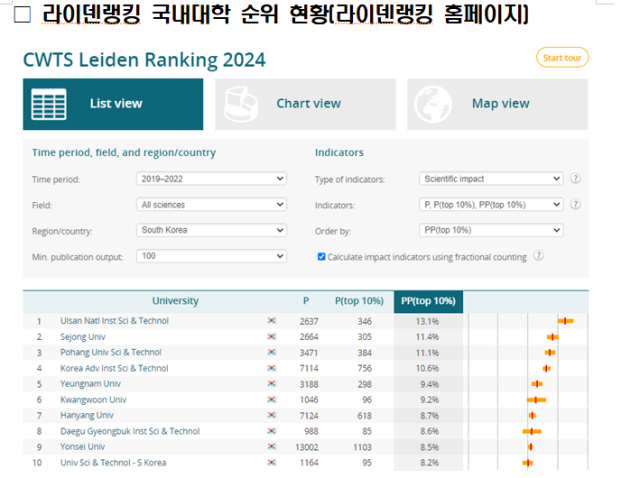640x478 pixels.
Task: Click the flag icon in Pohang Univ row
Action: tap(271, 352)
